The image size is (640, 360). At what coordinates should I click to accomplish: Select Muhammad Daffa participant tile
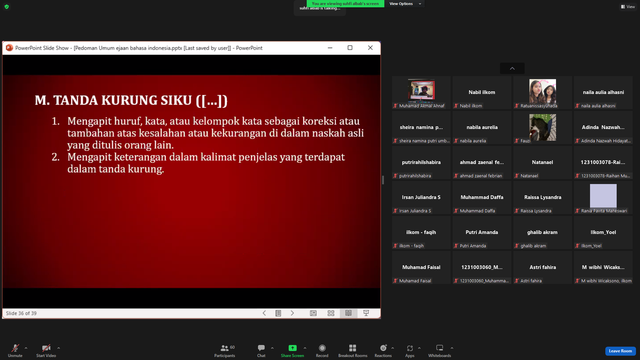pyautogui.click(x=482, y=198)
